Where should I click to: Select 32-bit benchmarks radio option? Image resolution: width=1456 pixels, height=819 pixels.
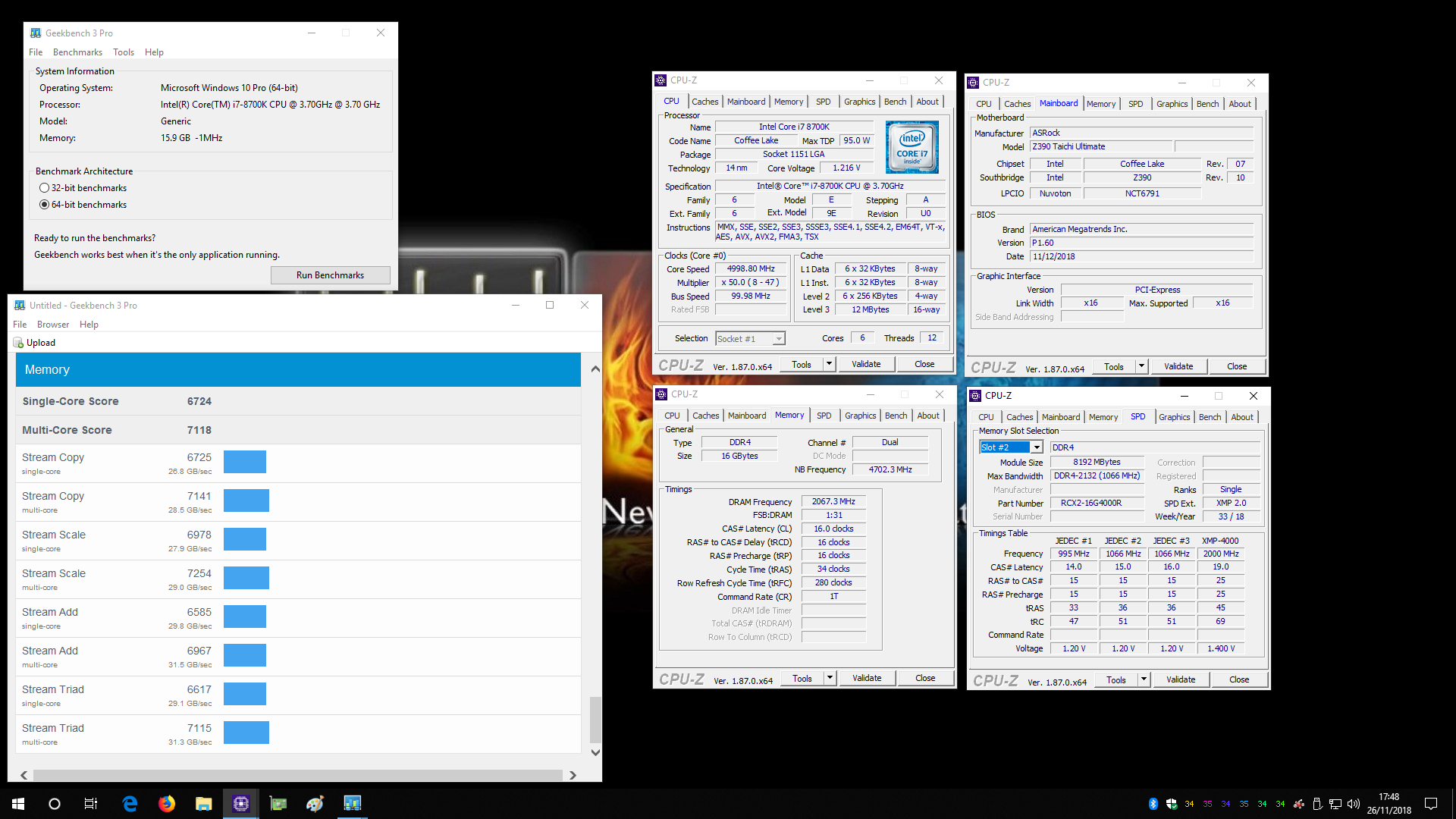(x=45, y=188)
